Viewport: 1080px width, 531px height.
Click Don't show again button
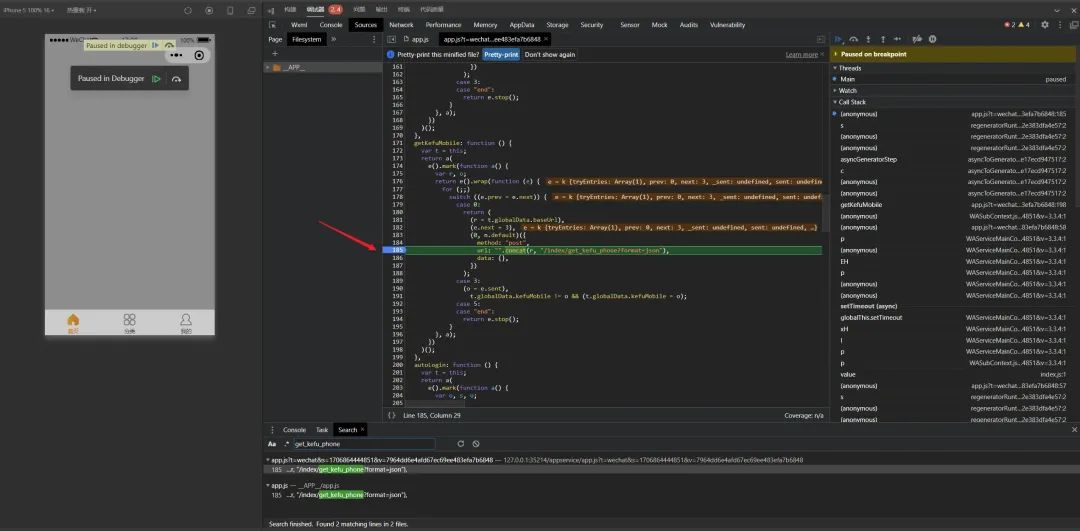coord(550,54)
